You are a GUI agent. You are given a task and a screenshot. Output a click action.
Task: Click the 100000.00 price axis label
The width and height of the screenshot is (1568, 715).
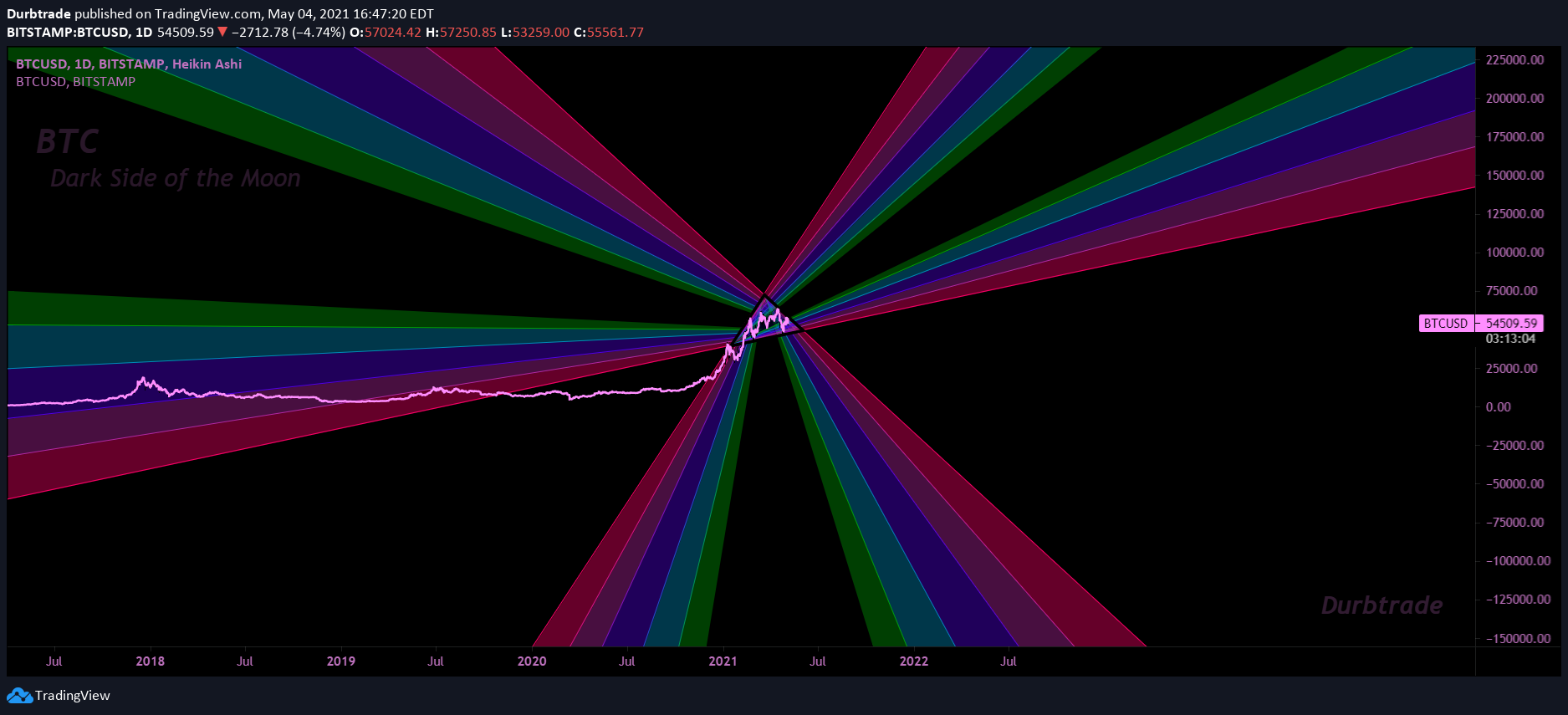[x=1514, y=253]
